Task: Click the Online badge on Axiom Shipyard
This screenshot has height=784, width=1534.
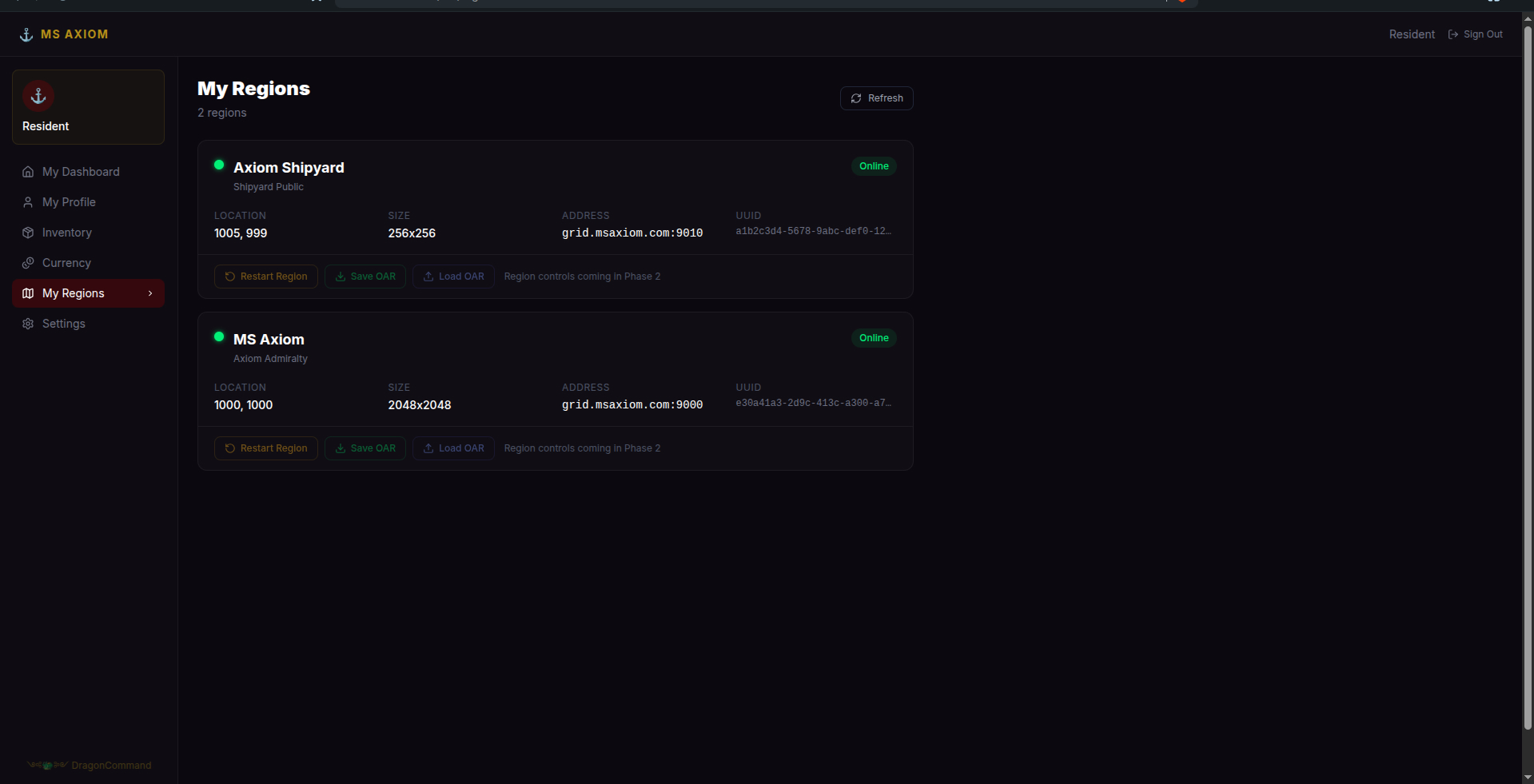Action: tap(874, 166)
